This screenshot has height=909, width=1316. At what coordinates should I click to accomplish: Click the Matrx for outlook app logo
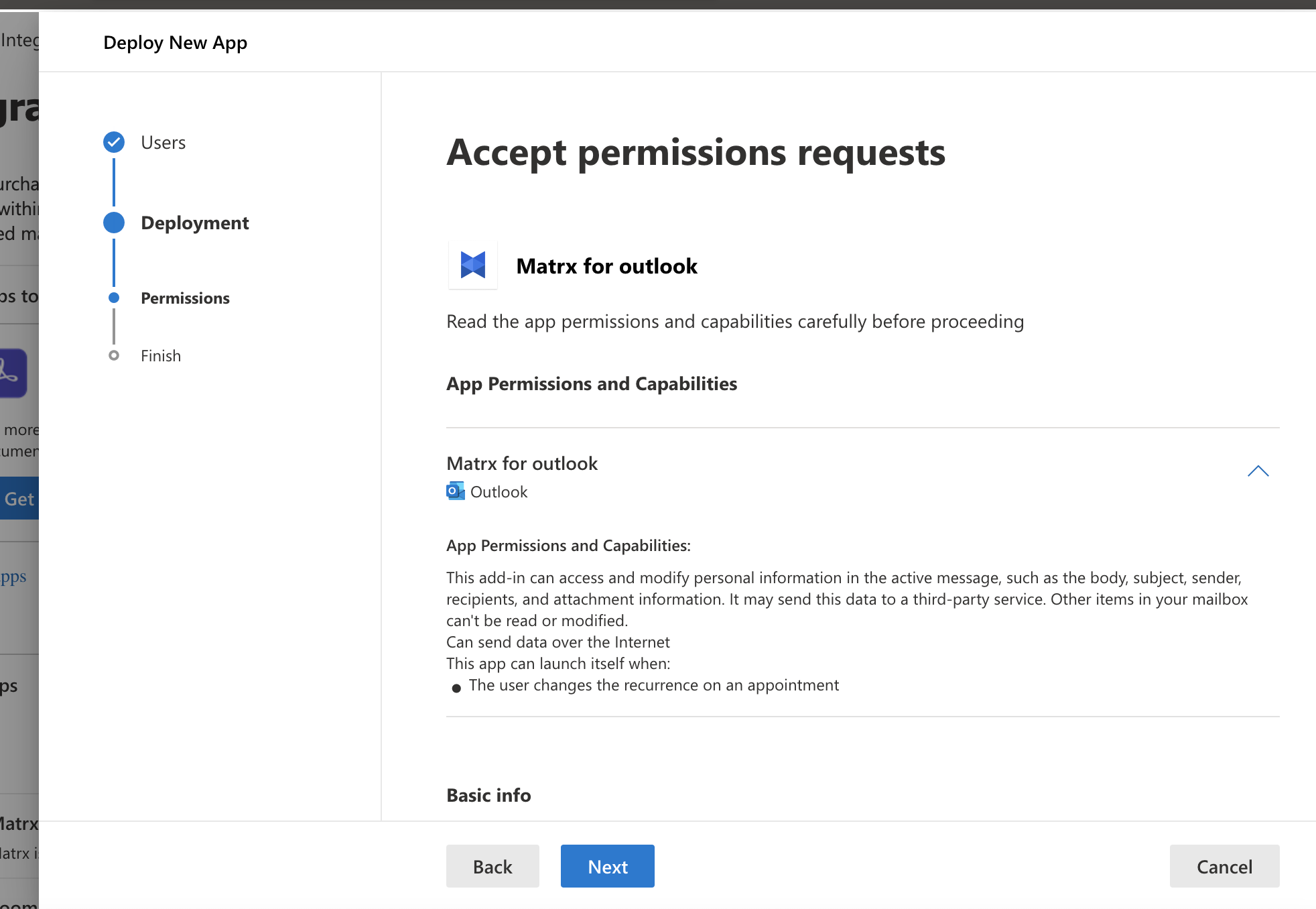click(x=473, y=265)
